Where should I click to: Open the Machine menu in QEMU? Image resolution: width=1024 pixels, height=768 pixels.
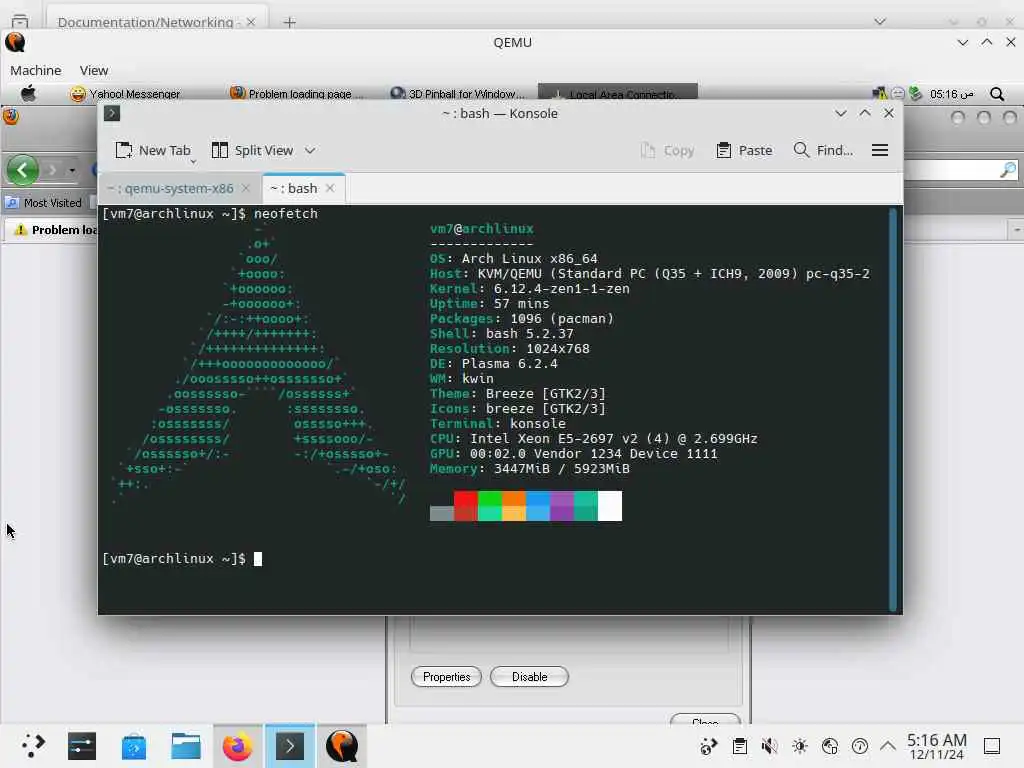tap(35, 70)
